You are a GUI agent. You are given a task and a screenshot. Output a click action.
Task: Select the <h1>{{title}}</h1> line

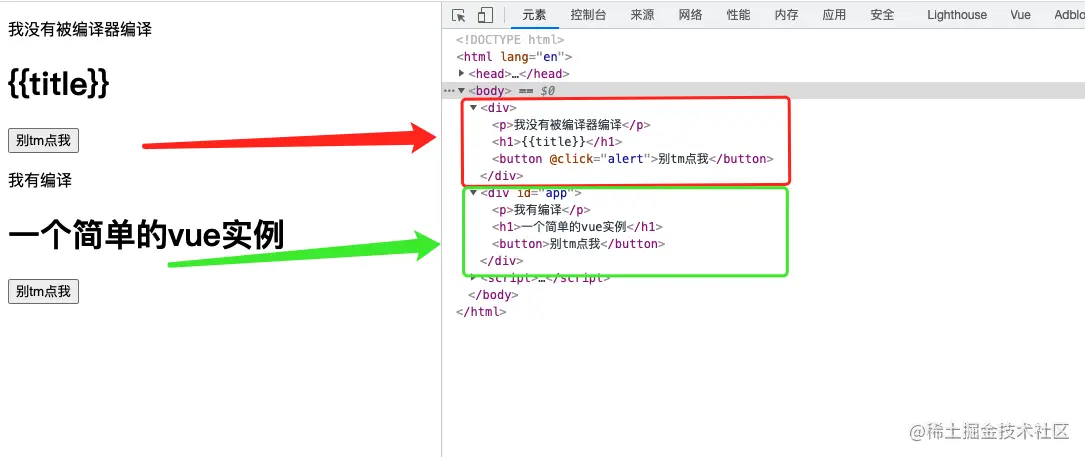(558, 142)
